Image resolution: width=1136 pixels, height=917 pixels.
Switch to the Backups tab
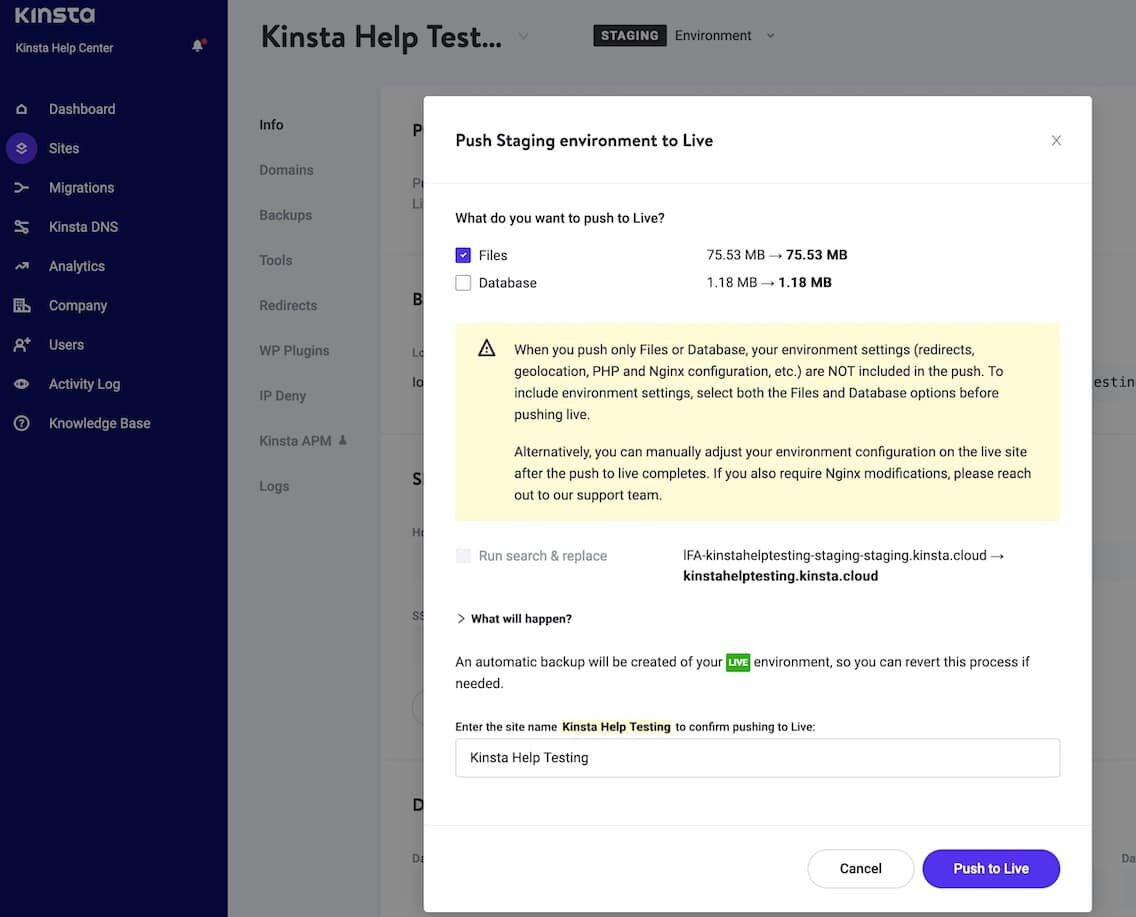point(285,215)
